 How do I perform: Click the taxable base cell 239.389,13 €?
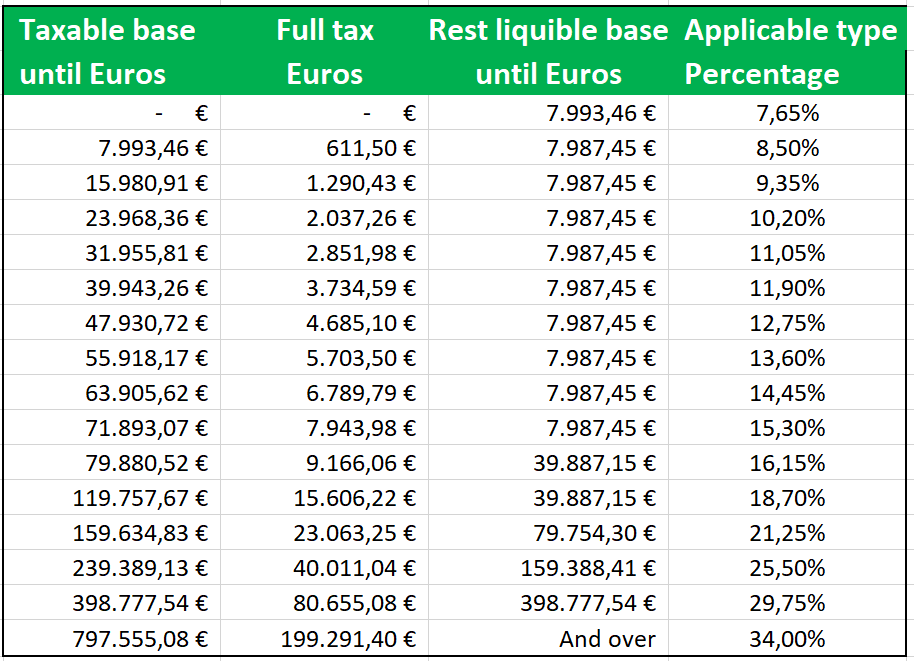[x=112, y=568]
